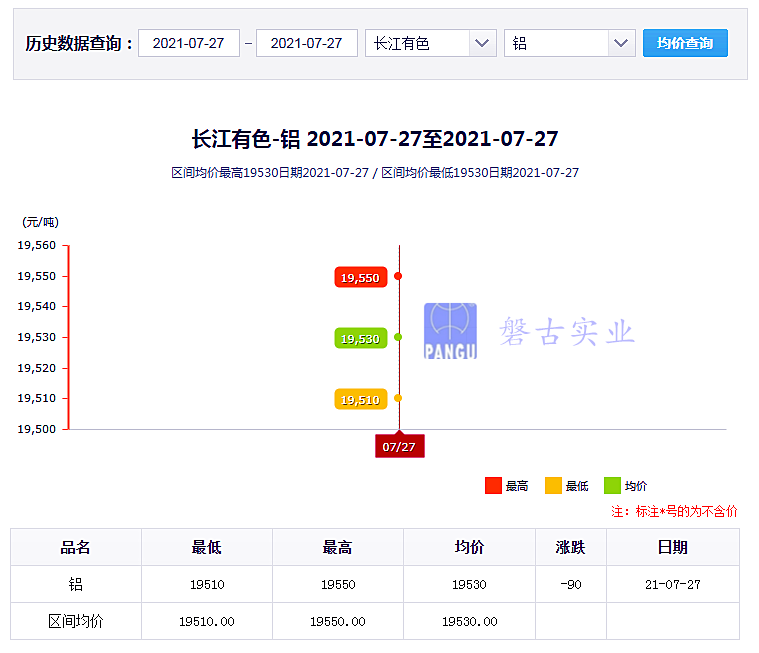Image resolution: width=759 pixels, height=653 pixels.
Task: Click the 日期 table column header
Action: tap(672, 547)
